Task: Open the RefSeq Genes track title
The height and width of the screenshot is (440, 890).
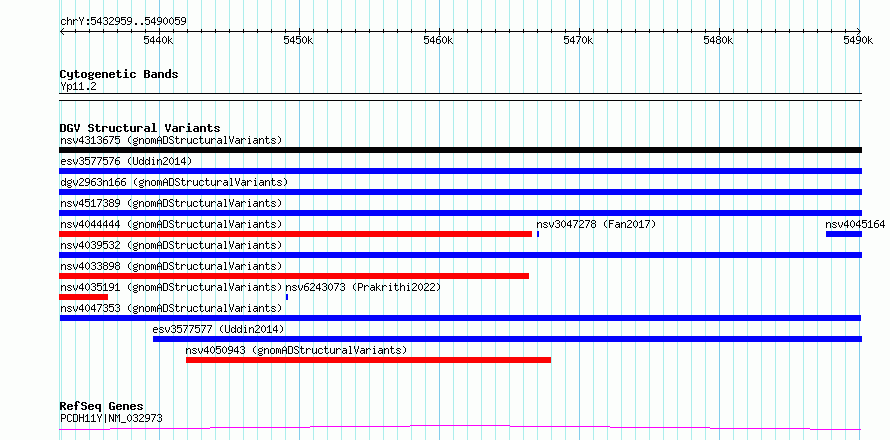Action: pyautogui.click(x=102, y=407)
